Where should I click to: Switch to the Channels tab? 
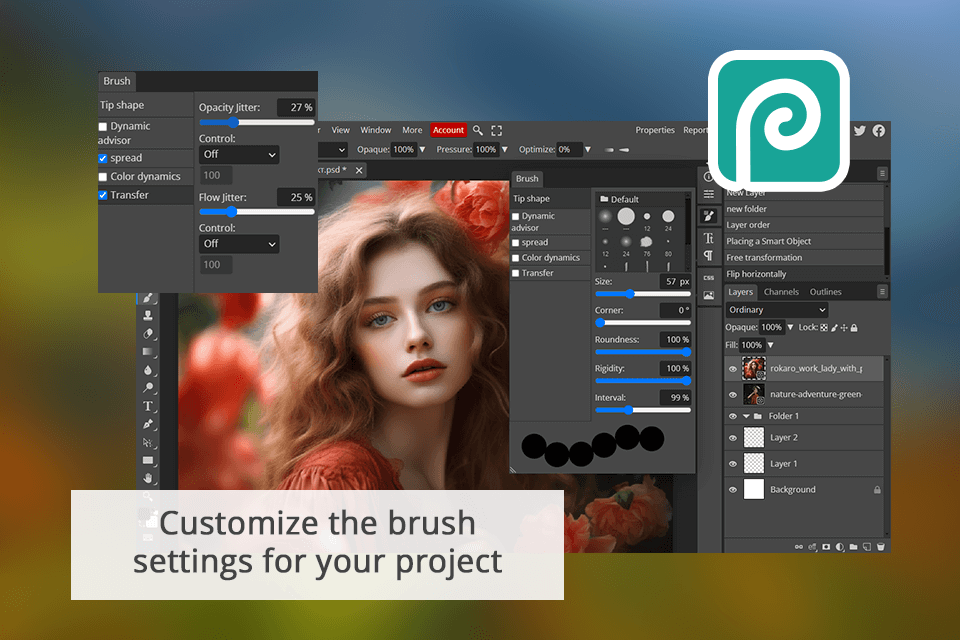pyautogui.click(x=781, y=292)
